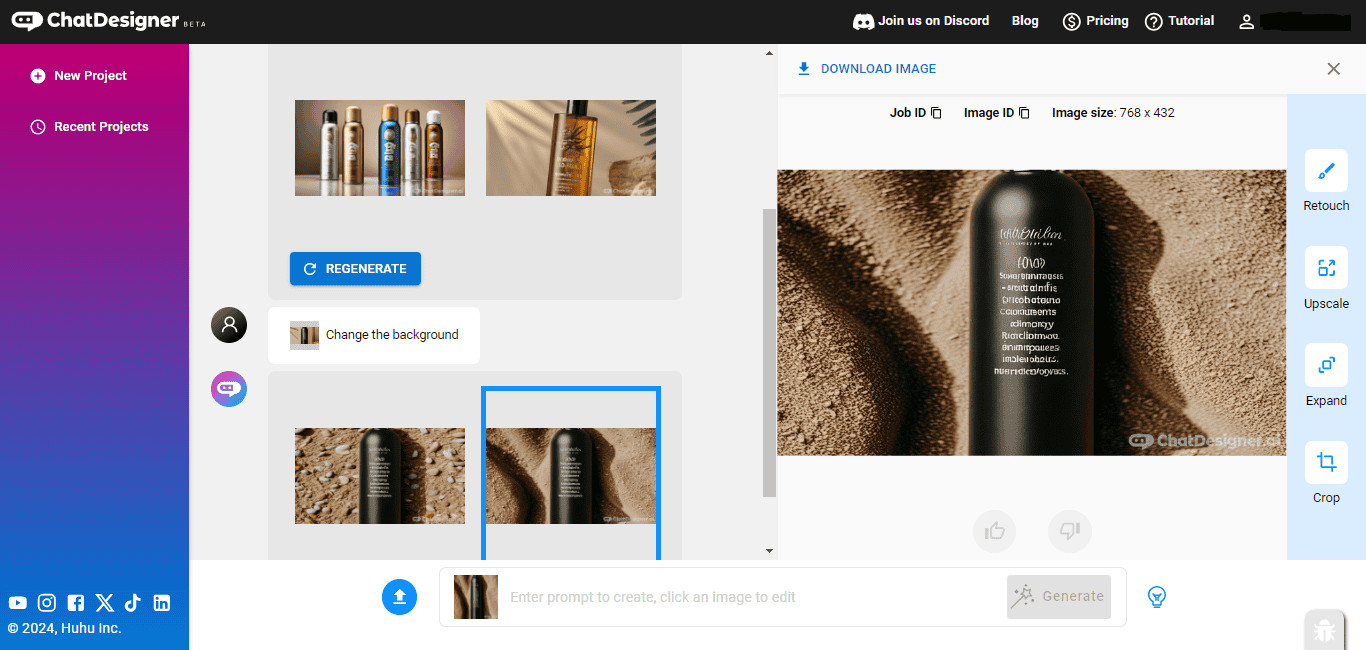Open the LinkedIn social link
This screenshot has height=650, width=1366.
162,602
